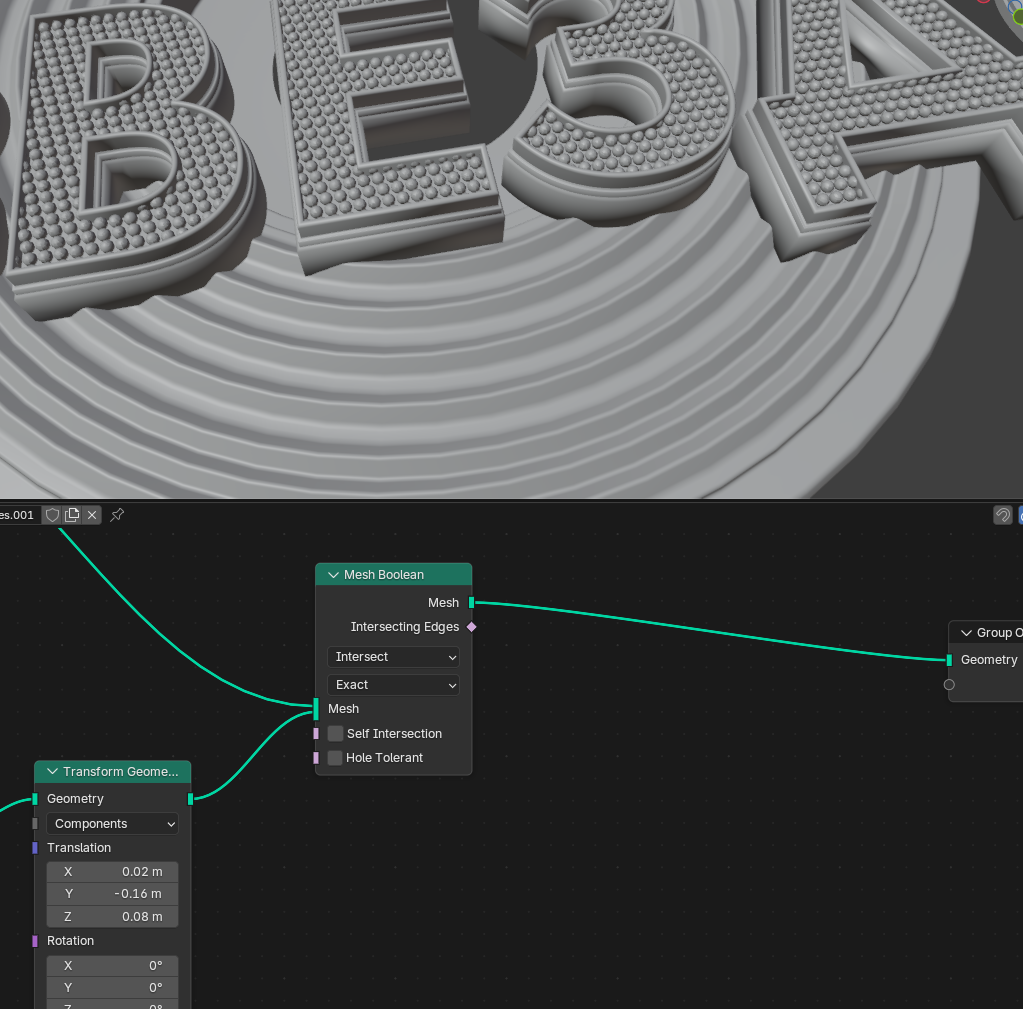Collapse the Mesh Boolean node

point(333,575)
